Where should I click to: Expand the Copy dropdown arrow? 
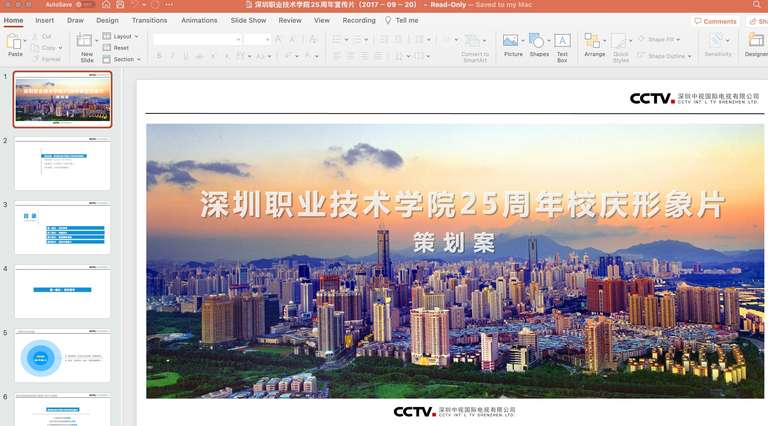click(60, 48)
